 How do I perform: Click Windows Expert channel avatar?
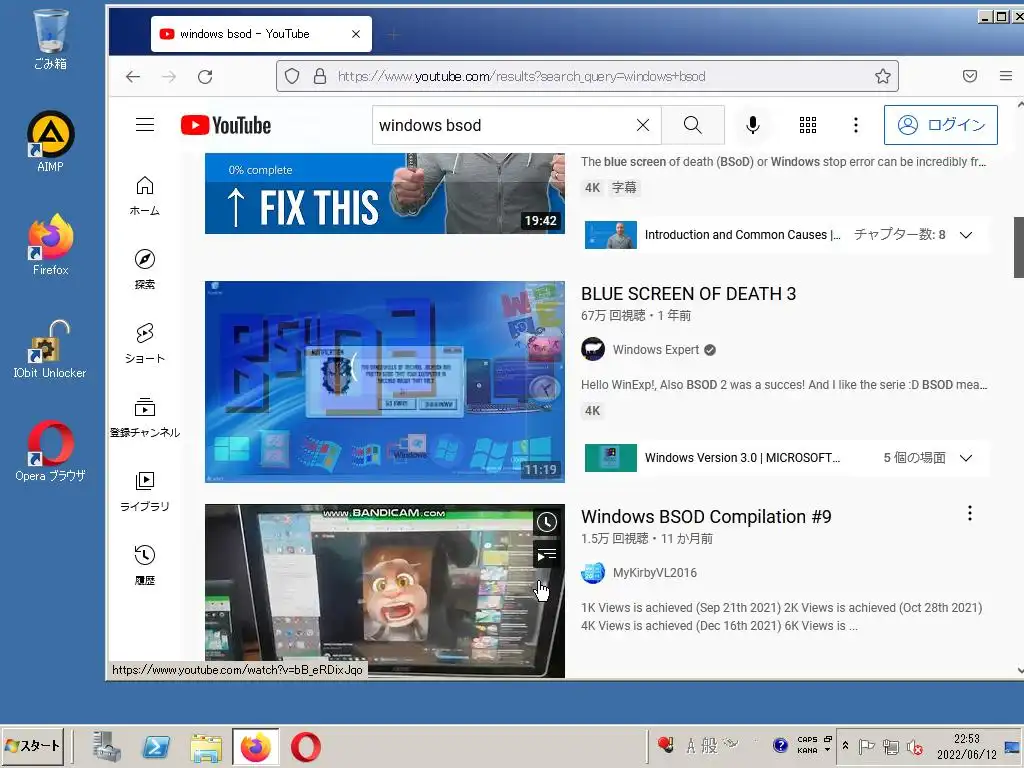(x=593, y=349)
